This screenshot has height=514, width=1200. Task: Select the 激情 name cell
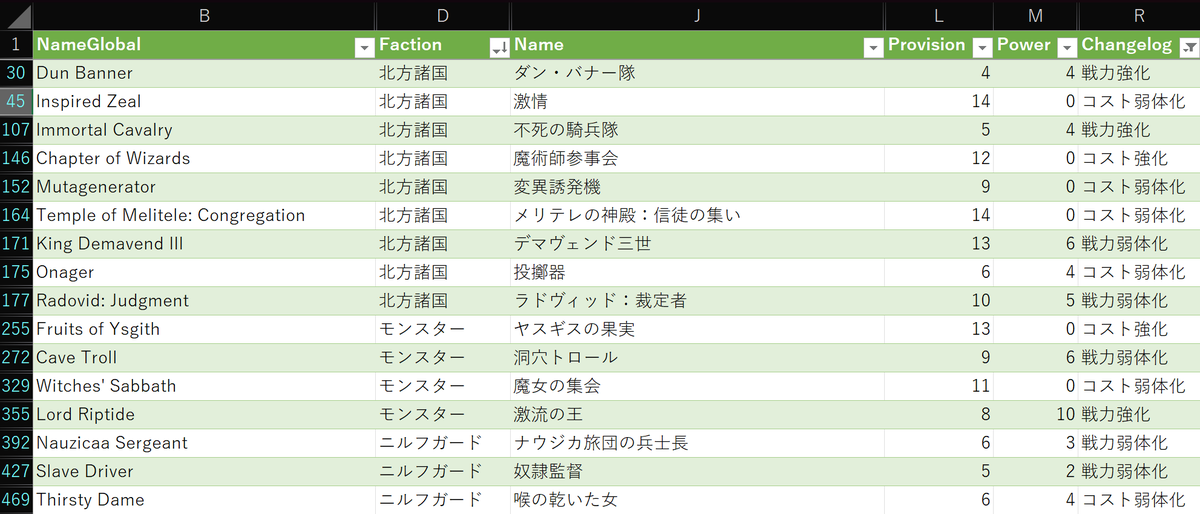pos(698,101)
